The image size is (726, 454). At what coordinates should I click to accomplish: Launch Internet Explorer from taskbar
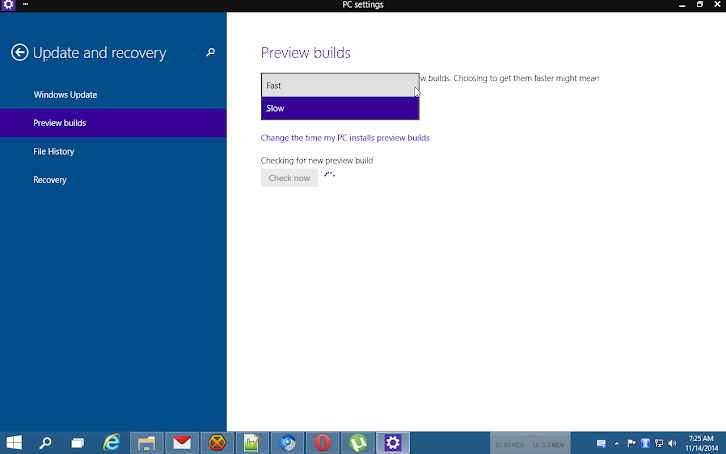(x=111, y=443)
